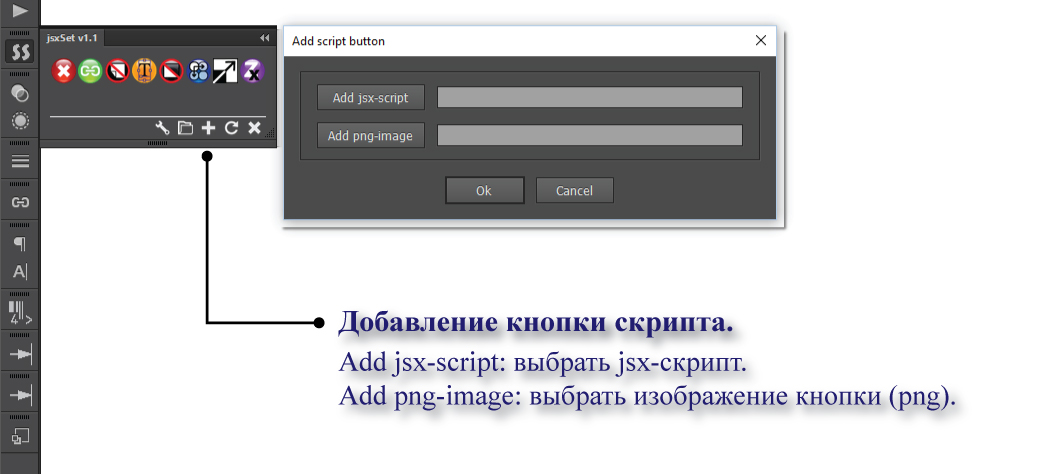Open the Object Styles icon in dock

20,436
